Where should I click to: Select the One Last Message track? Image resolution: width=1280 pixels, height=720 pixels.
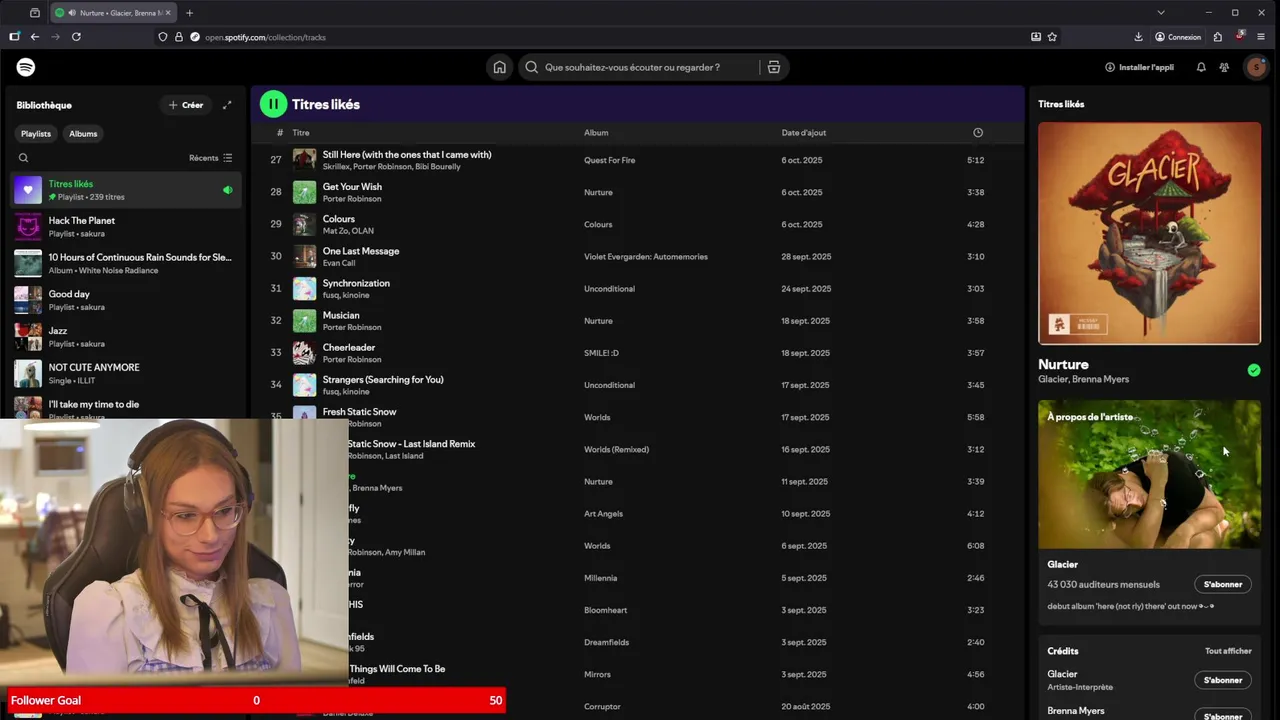[x=638, y=256]
